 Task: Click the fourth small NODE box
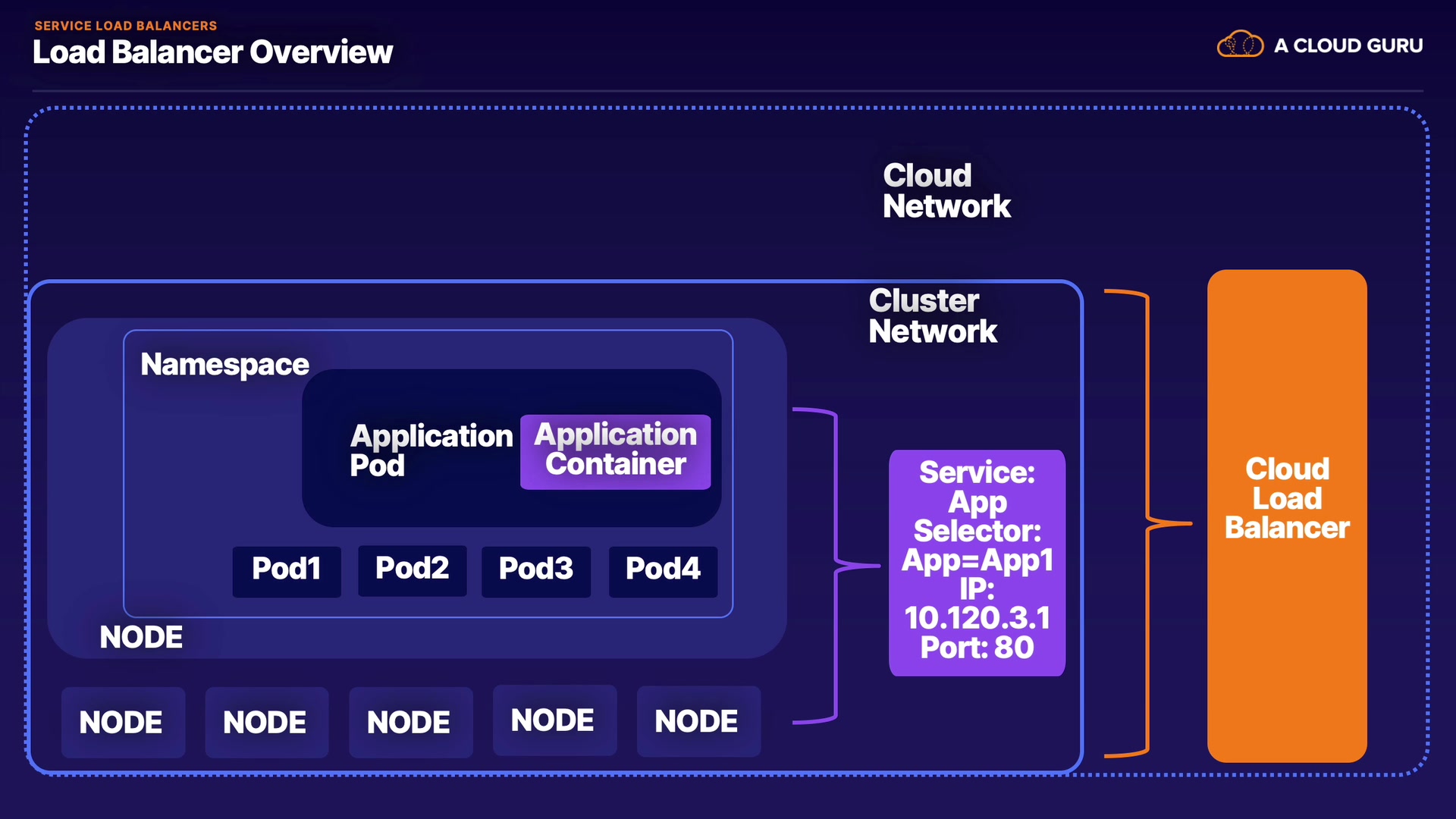click(x=554, y=720)
